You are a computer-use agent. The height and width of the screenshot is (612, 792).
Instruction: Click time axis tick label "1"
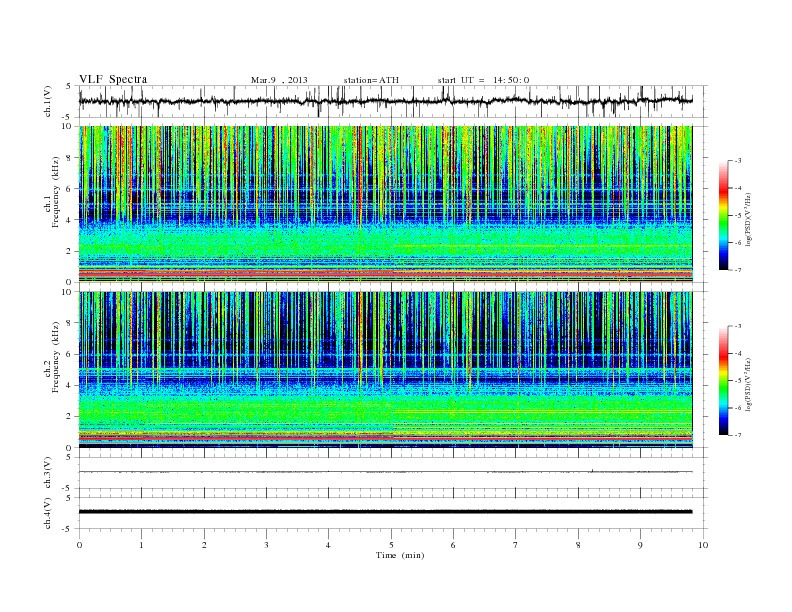[142, 545]
